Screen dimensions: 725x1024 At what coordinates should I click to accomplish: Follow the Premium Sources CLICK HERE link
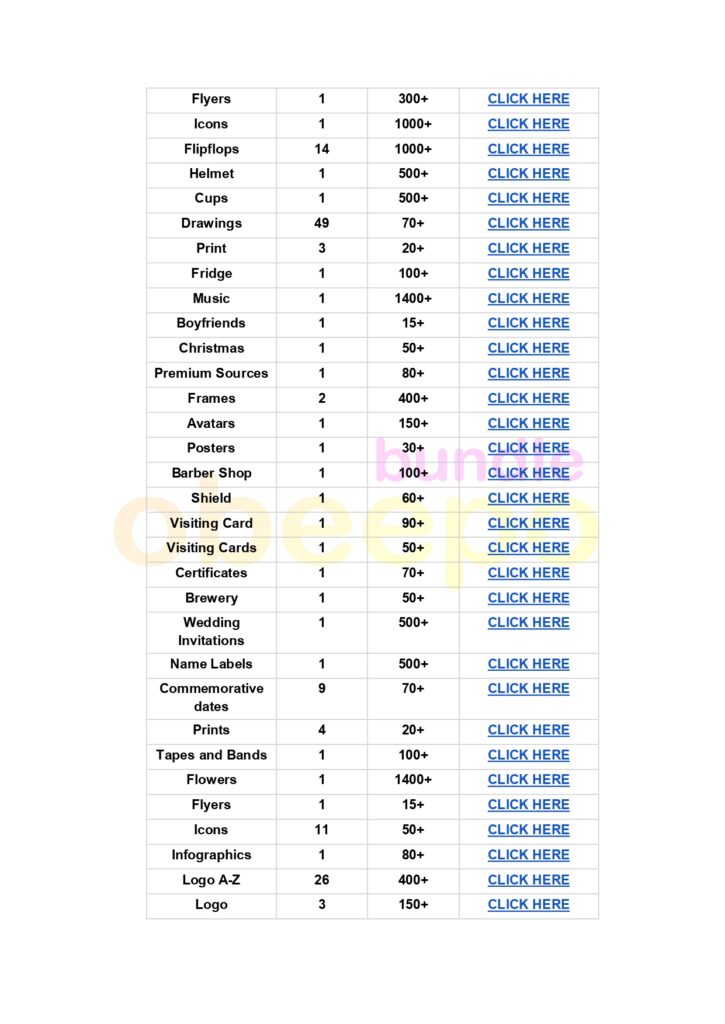[x=528, y=373]
